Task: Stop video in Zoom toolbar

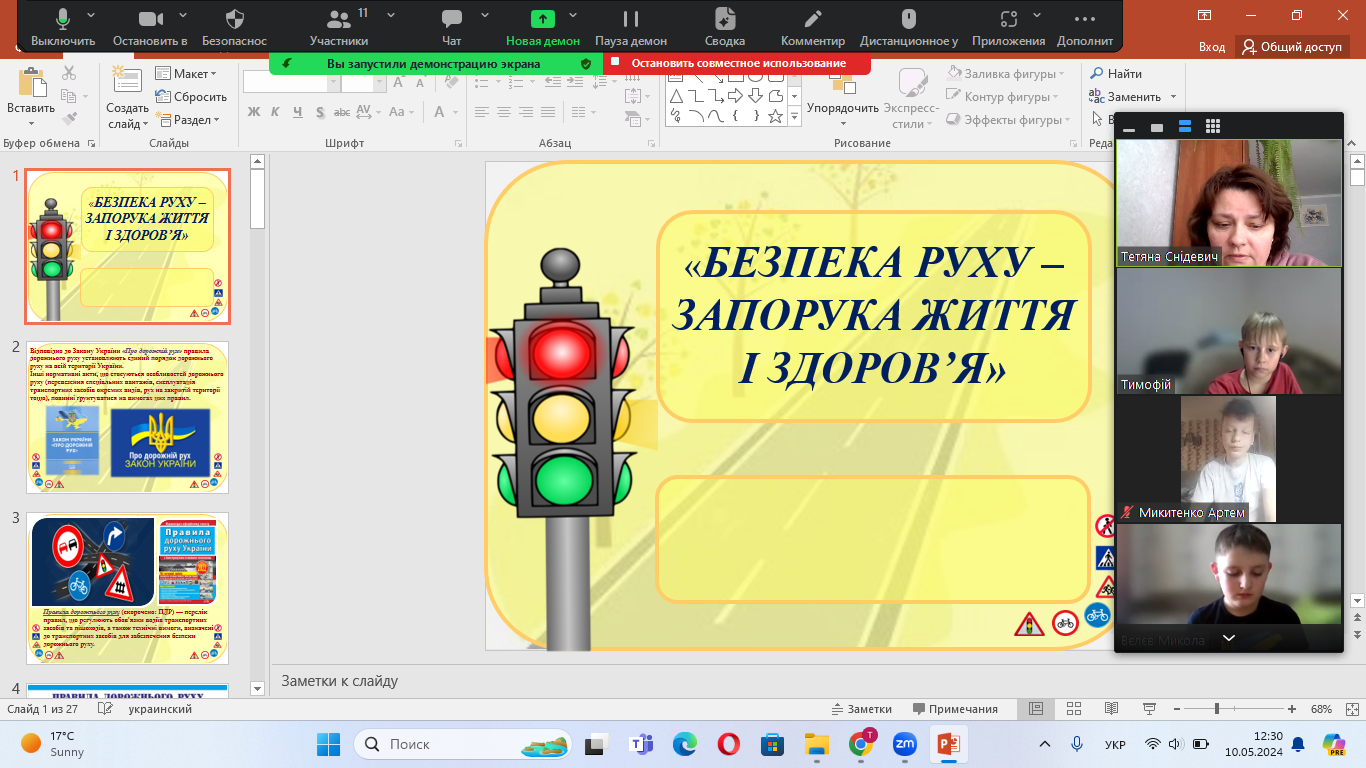Action: point(150,26)
